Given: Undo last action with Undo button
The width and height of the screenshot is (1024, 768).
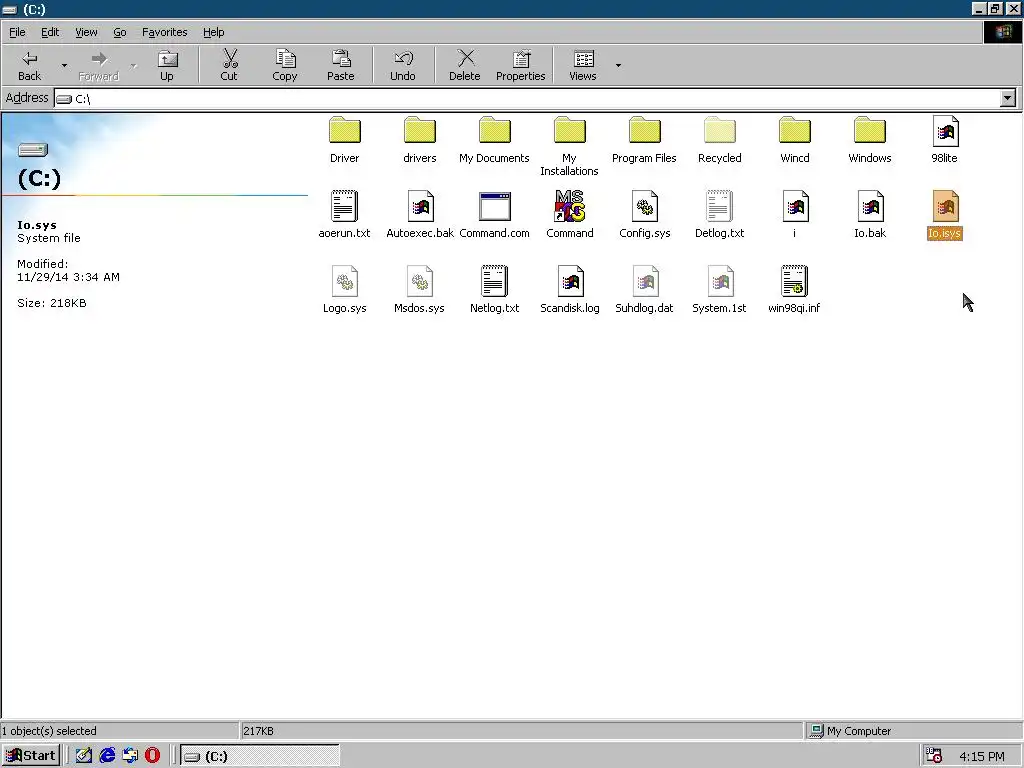Looking at the screenshot, I should [x=403, y=65].
